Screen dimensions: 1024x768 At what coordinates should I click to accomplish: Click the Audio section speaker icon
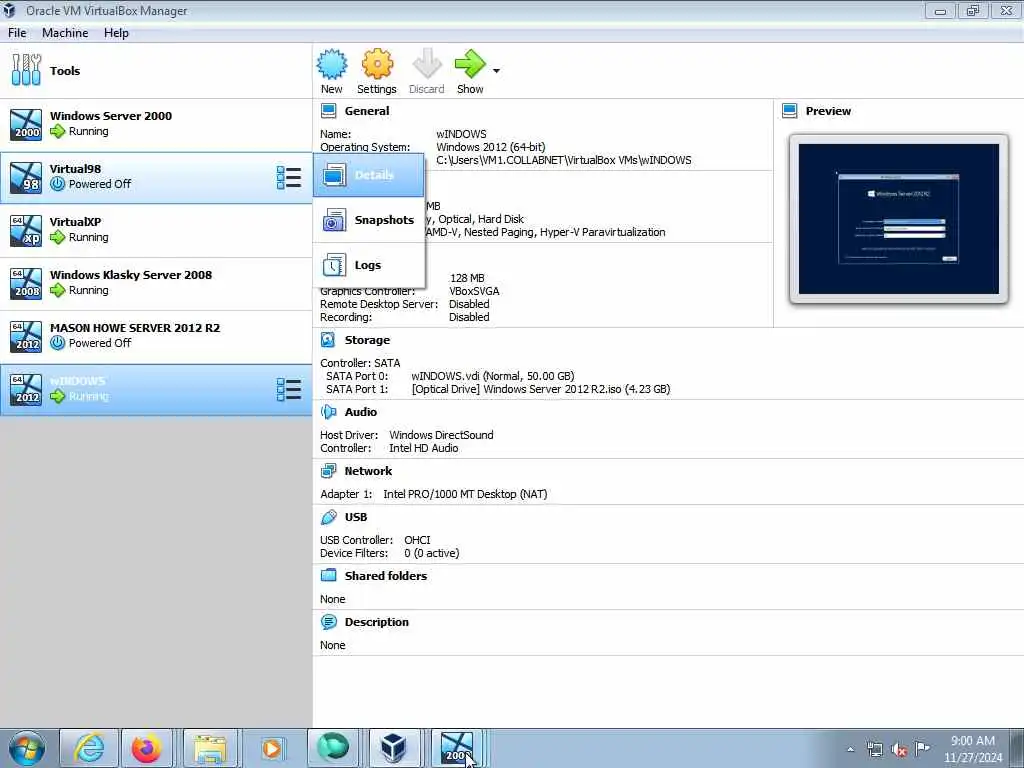coord(328,412)
